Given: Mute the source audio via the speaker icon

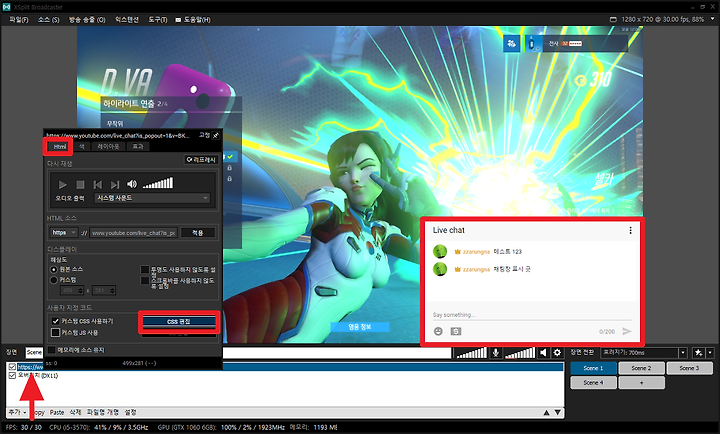Looking at the screenshot, I should [132, 184].
